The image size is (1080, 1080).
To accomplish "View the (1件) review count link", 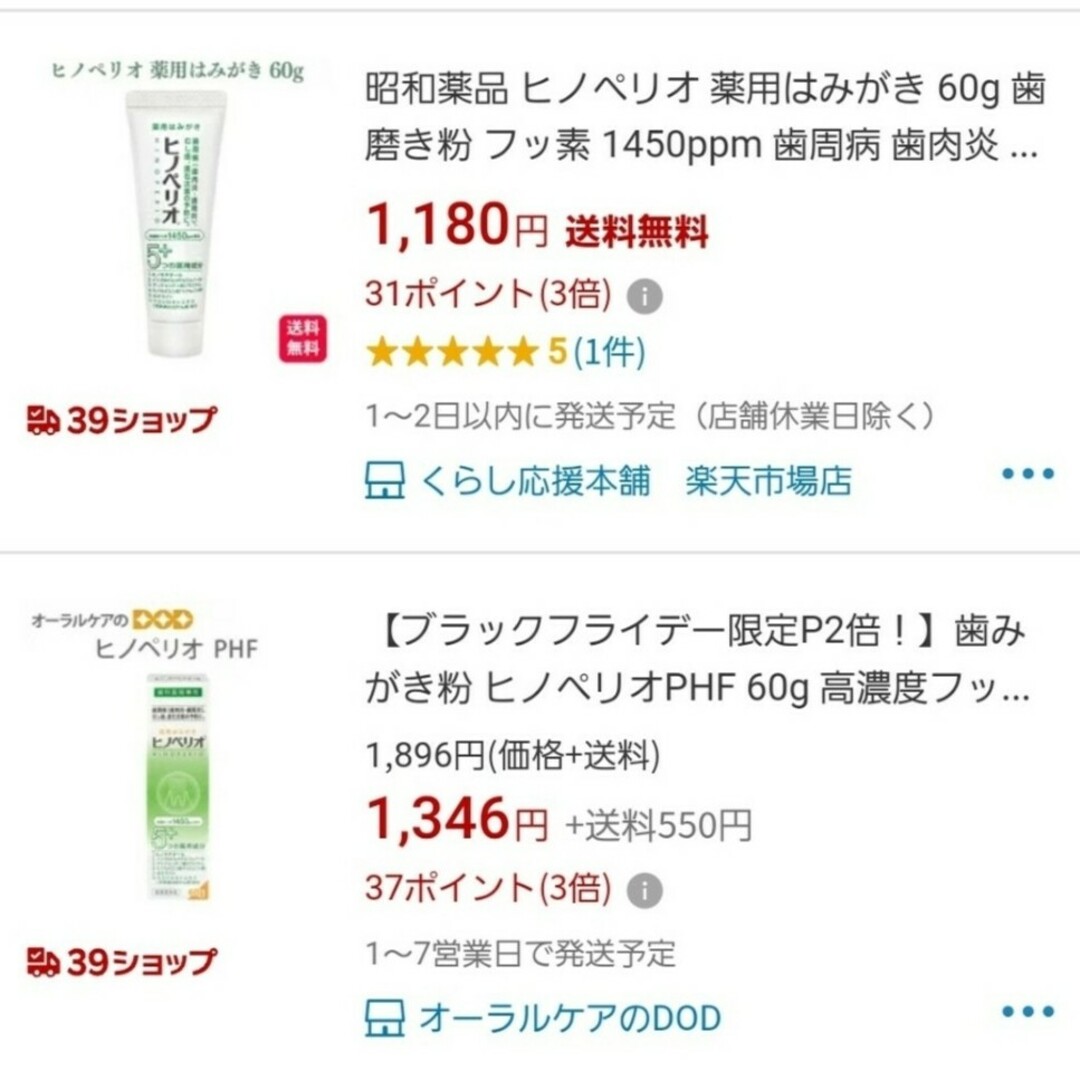I will click(610, 352).
